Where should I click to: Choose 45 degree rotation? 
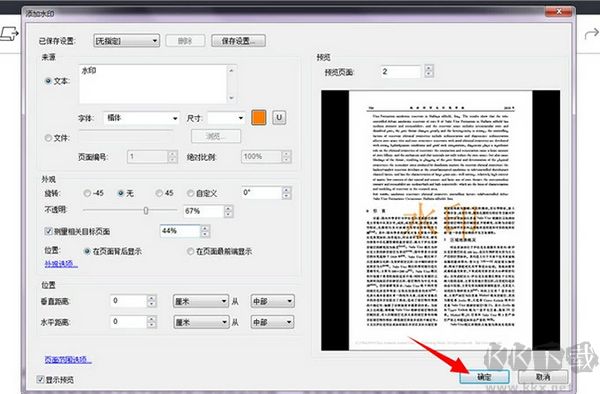coord(159,193)
